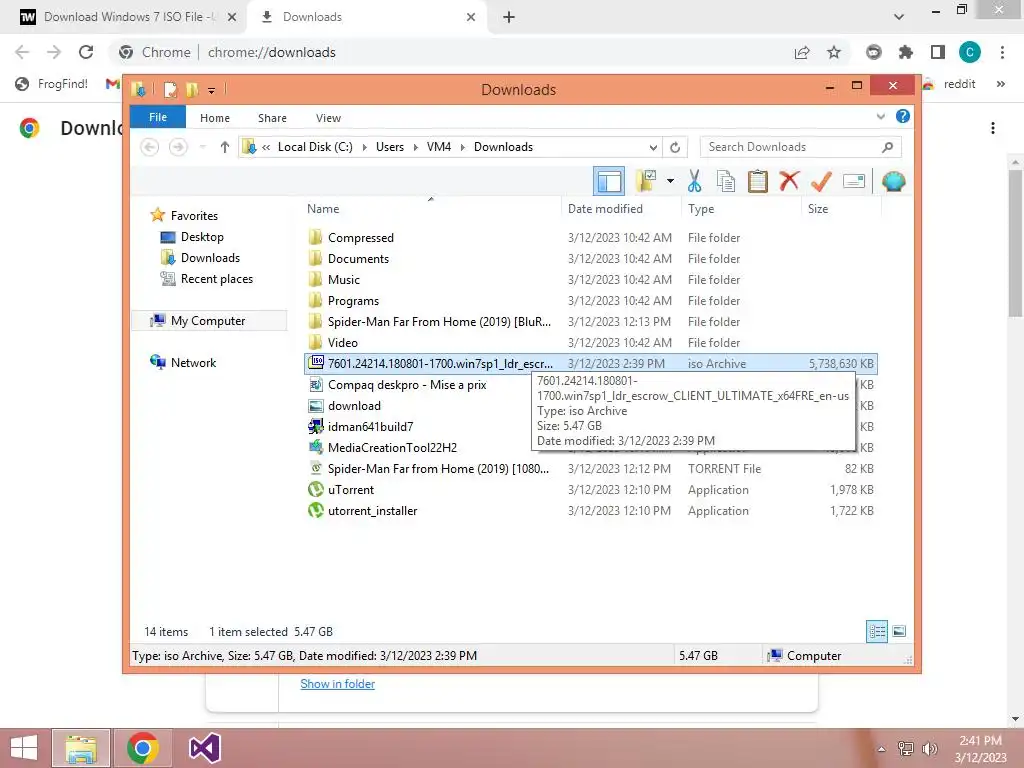Bookmark page with star icon
The width and height of the screenshot is (1024, 768).
(x=834, y=52)
